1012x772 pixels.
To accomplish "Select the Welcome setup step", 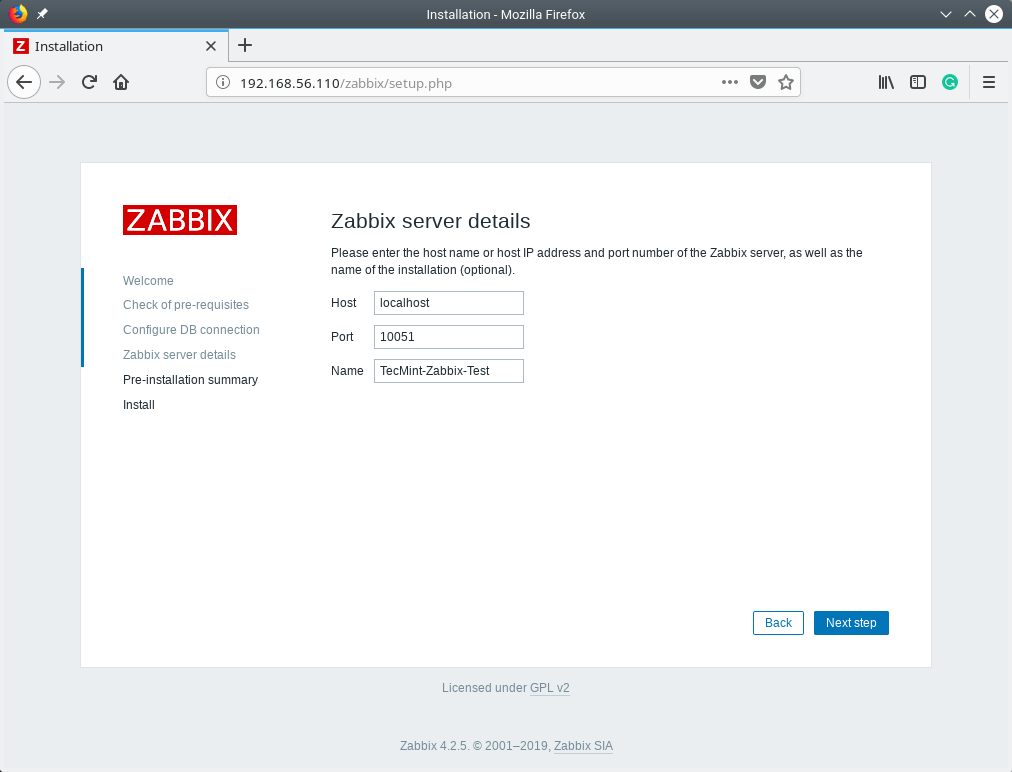I will (148, 281).
